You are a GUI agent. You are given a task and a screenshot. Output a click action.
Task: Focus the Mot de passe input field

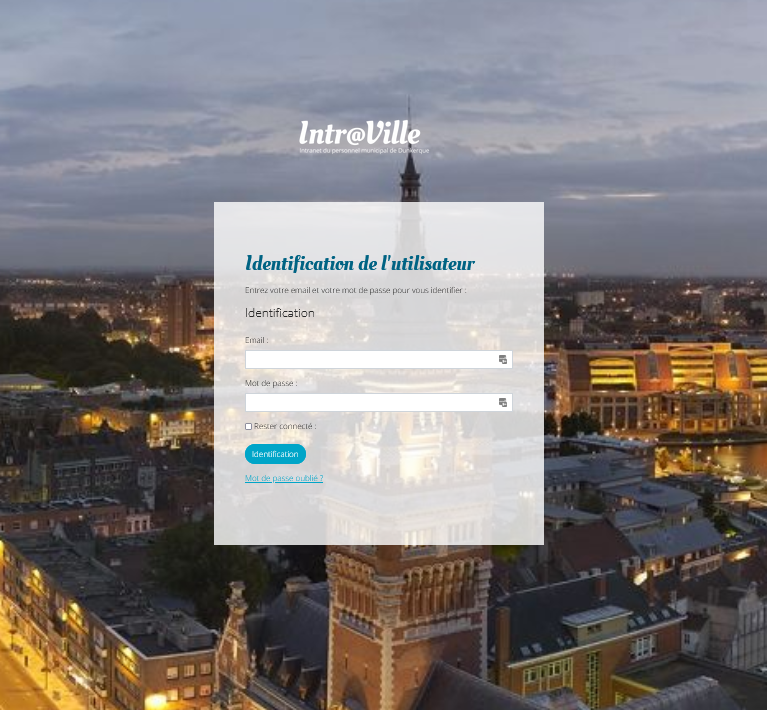[378, 403]
